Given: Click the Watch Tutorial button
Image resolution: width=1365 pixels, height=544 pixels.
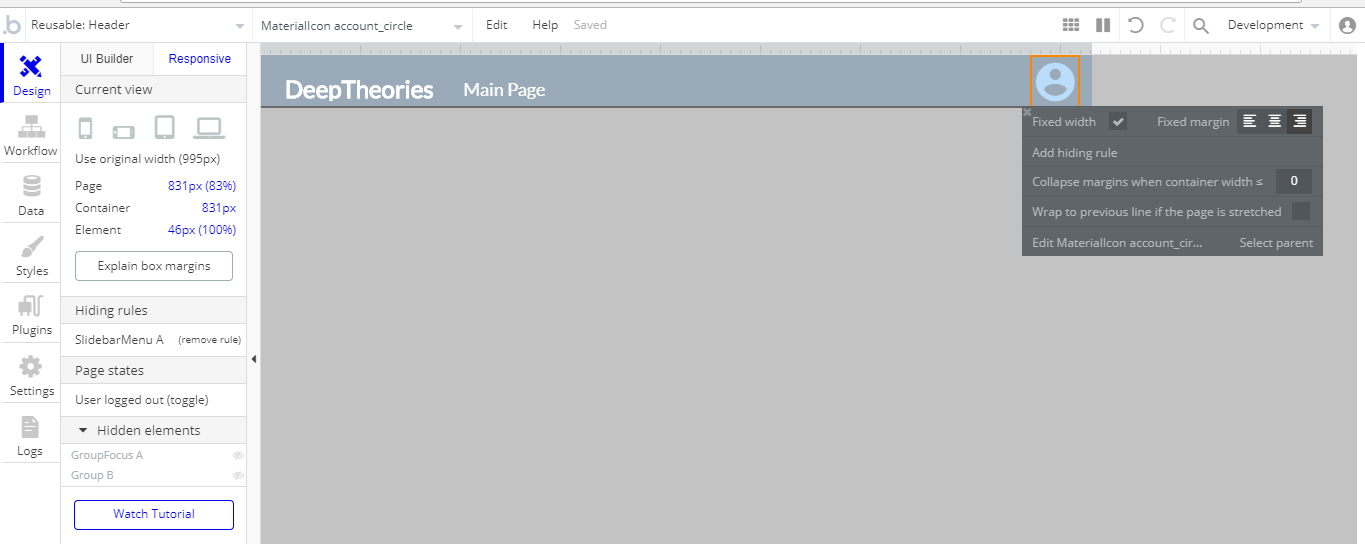Looking at the screenshot, I should pyautogui.click(x=154, y=514).
